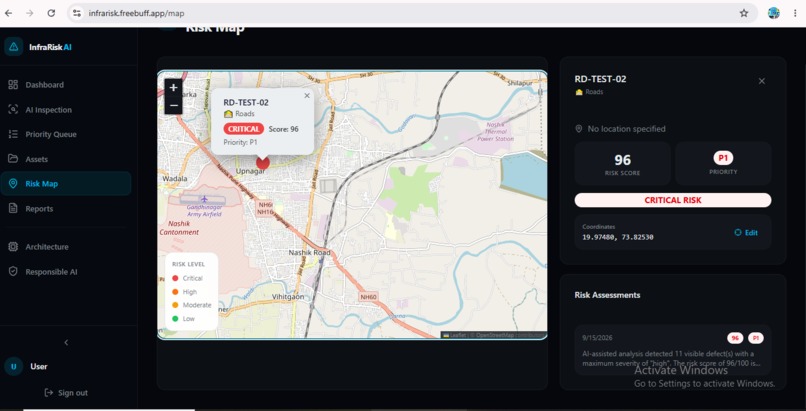Screen dimensions: 806x411
Task: Open the Leaflet attribution link
Action: (454, 335)
